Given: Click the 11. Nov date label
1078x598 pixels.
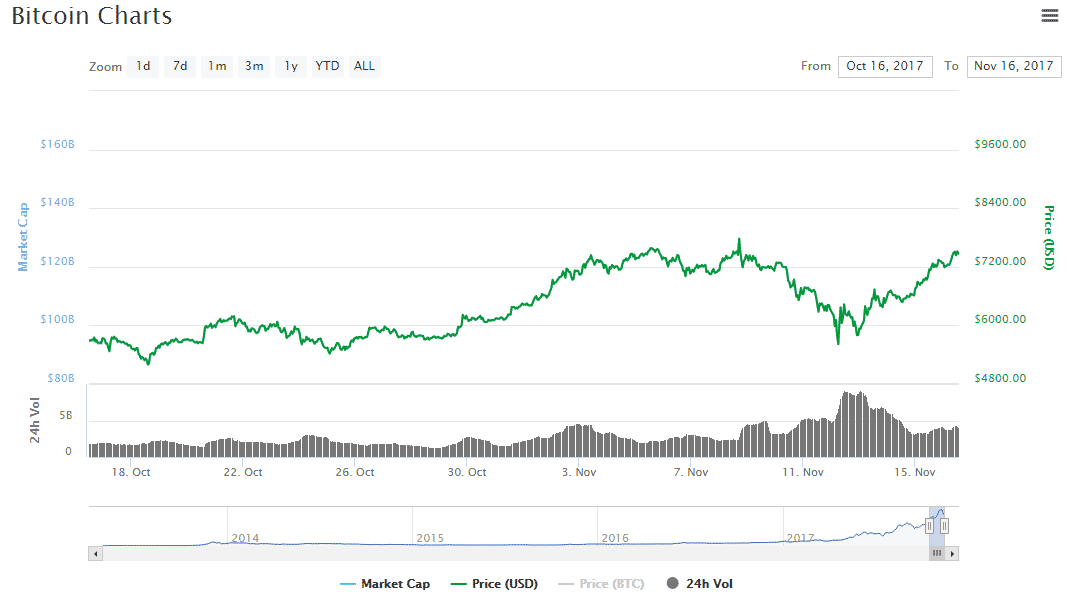Looking at the screenshot, I should (x=803, y=472).
